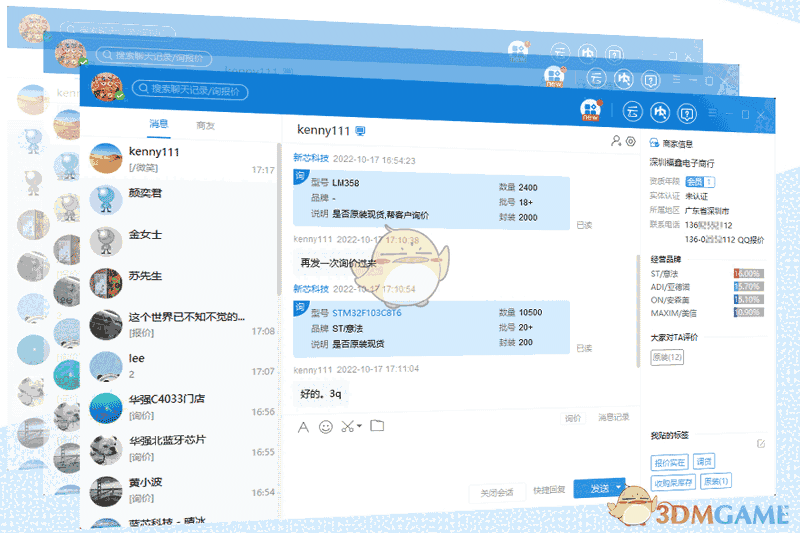Click 原装(1) tag in my tags
Viewport: 800px width, 533px height.
click(716, 480)
